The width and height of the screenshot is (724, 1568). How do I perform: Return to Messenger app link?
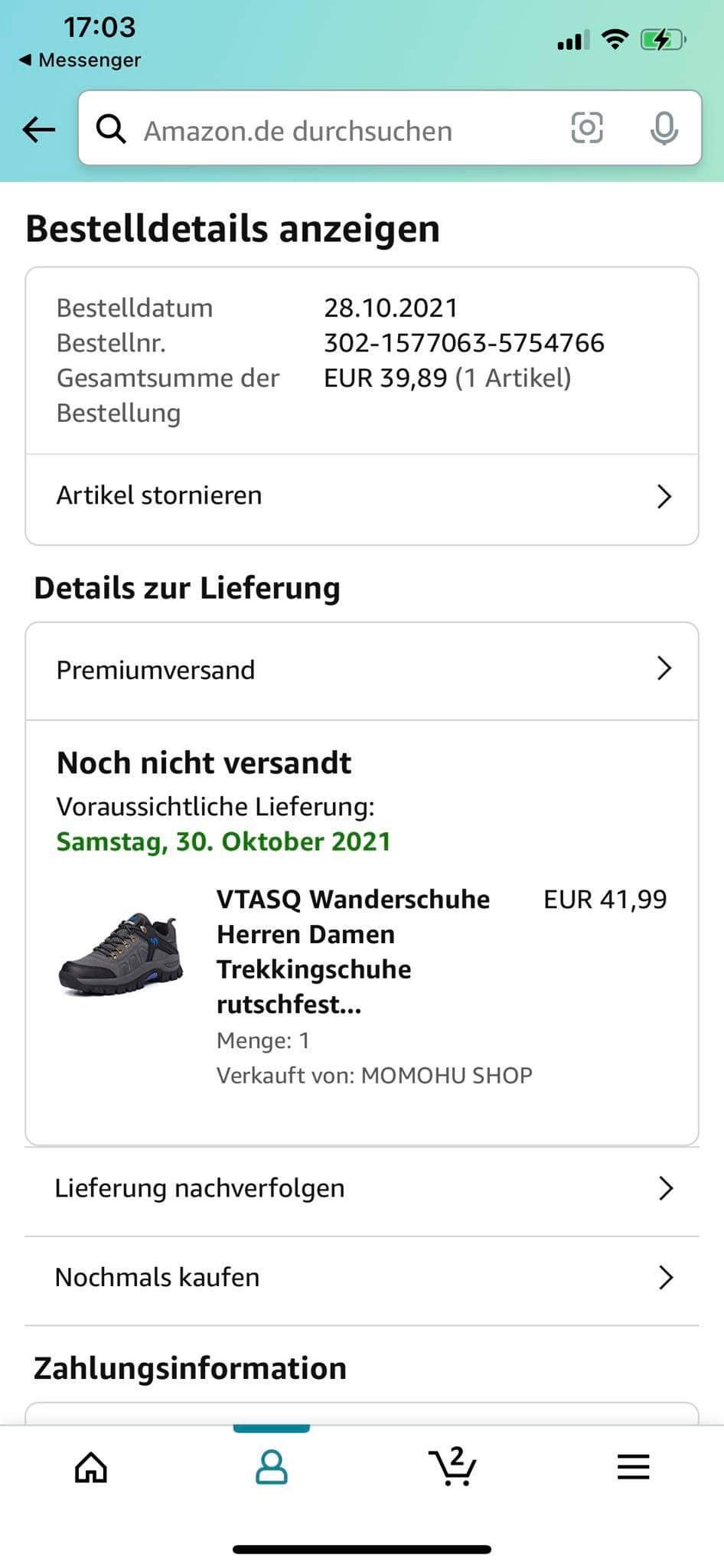pyautogui.click(x=80, y=60)
